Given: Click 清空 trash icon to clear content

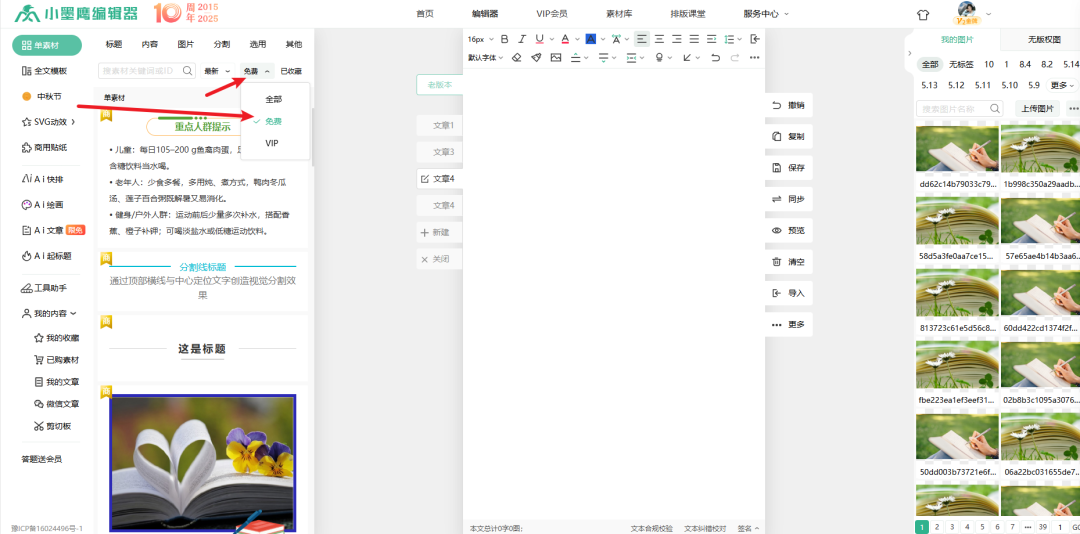Looking at the screenshot, I should pyautogui.click(x=788, y=262).
